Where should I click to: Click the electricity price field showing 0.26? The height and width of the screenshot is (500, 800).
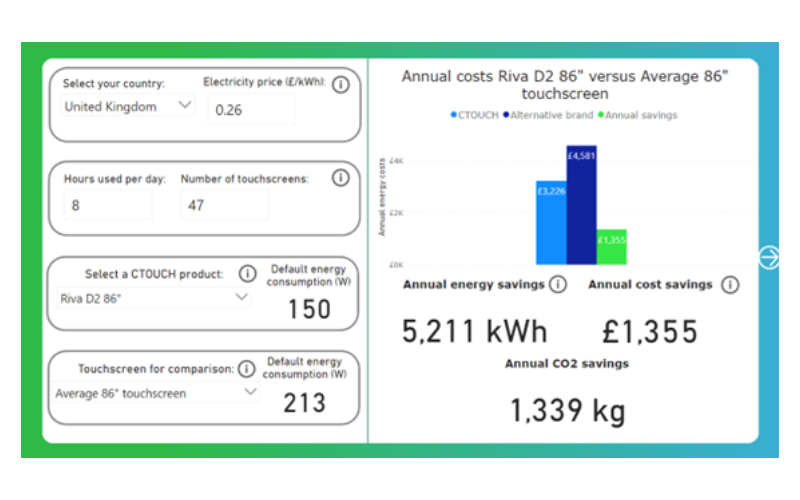pyautogui.click(x=252, y=110)
